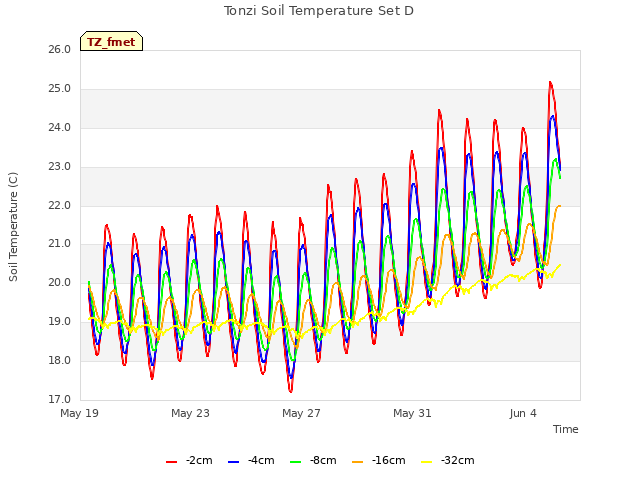
Task: Click the 17.0 y-axis tick label
Action: point(60,400)
